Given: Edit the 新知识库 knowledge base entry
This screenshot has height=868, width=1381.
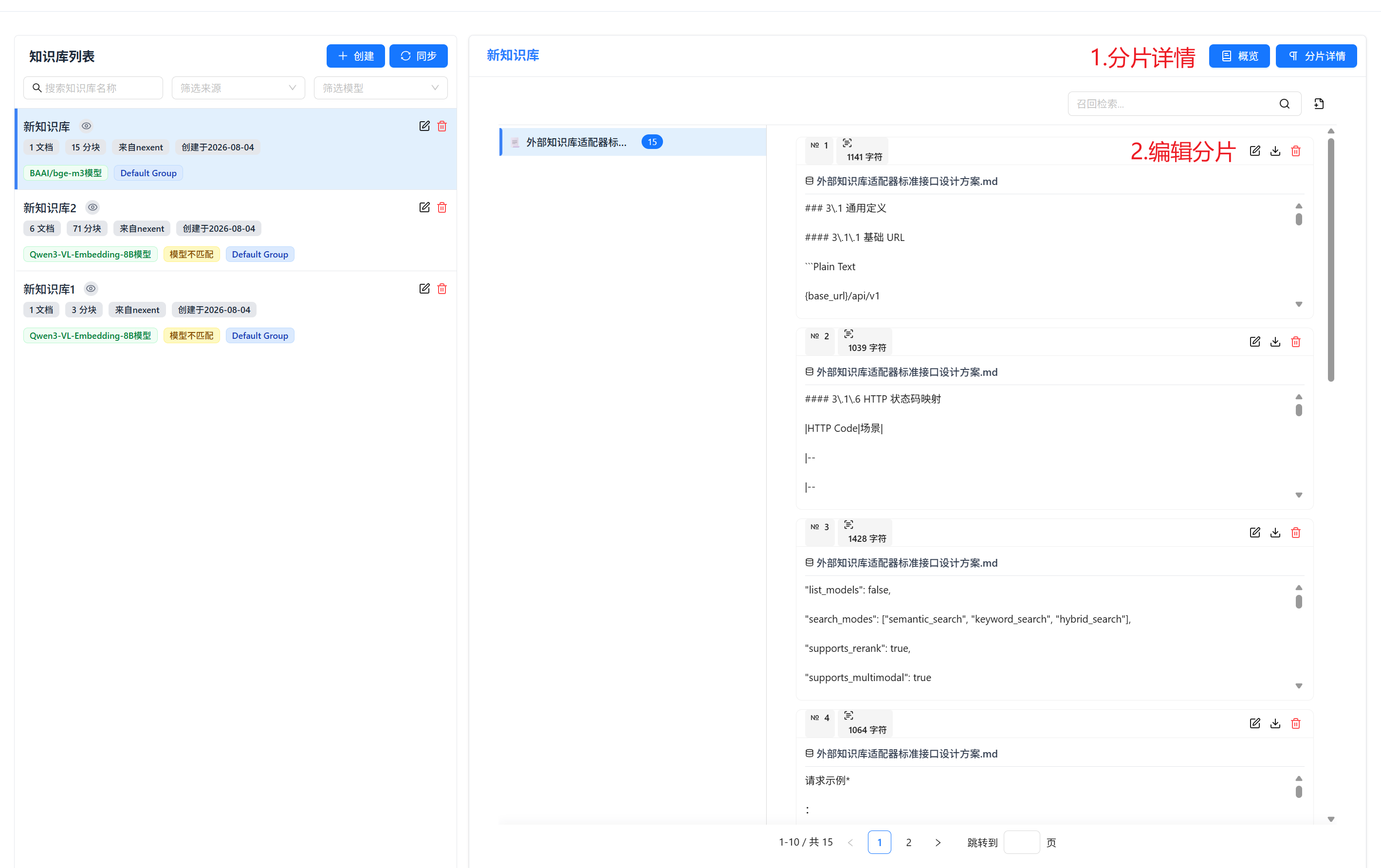Looking at the screenshot, I should 424,126.
